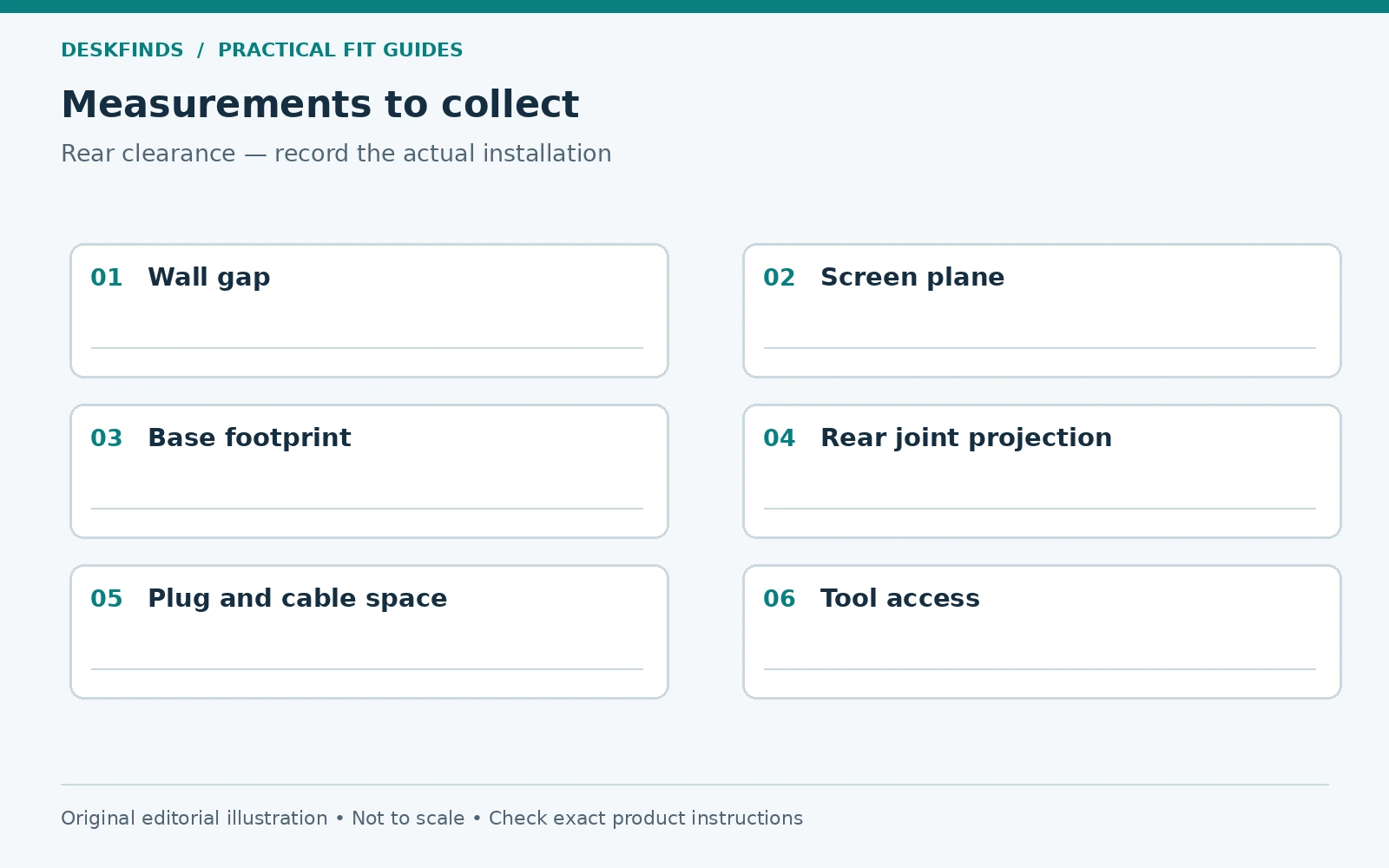Open the PRACTICAL FIT GUIDES breadcrumb

click(340, 50)
